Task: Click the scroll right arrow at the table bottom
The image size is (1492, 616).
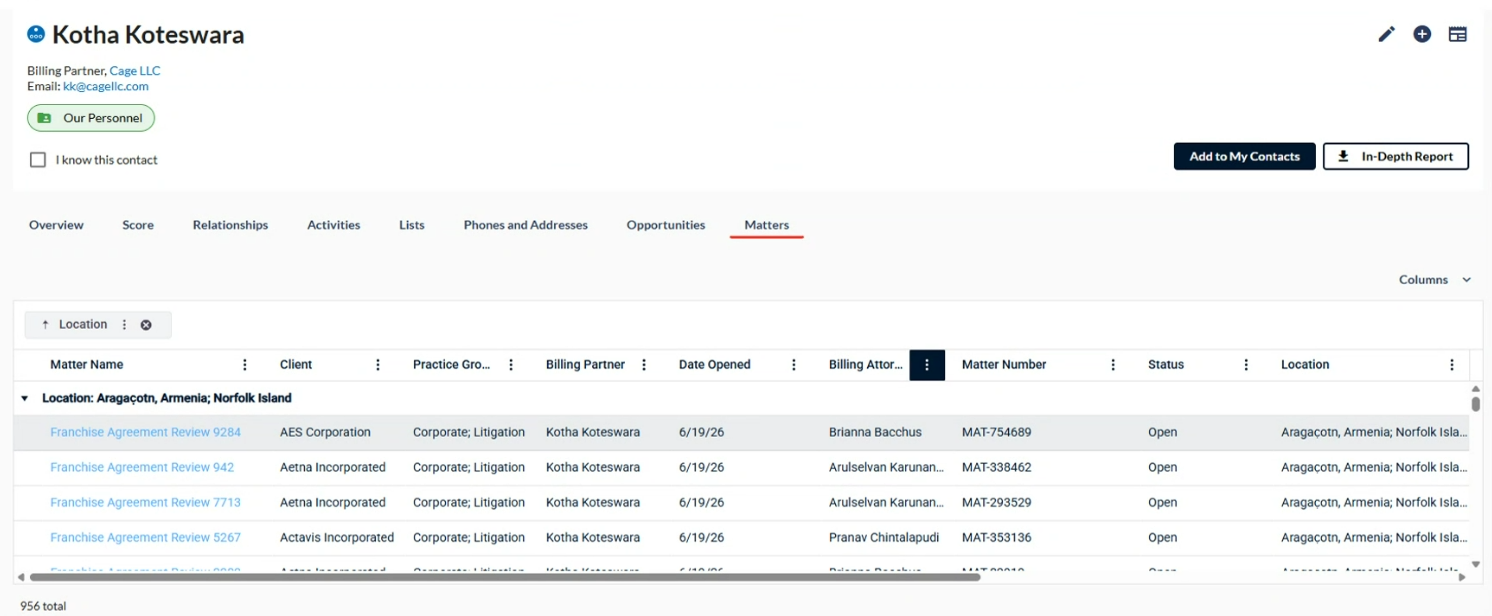Action: pyautogui.click(x=1462, y=577)
